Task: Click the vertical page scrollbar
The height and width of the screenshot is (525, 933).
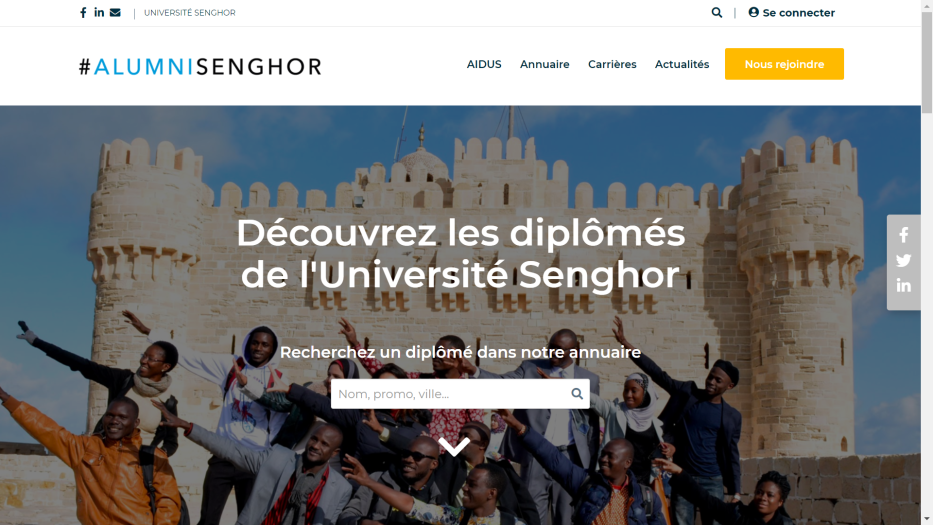Action: pos(927,262)
